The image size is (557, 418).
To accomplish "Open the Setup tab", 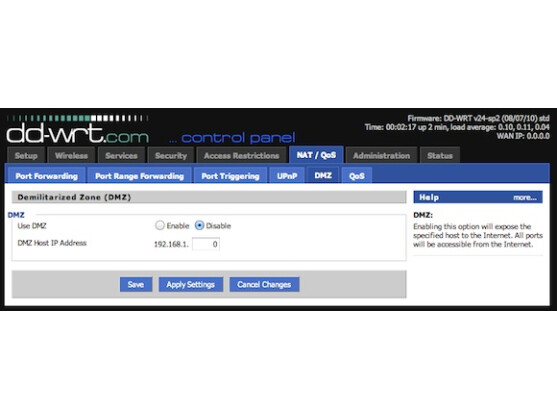I will (x=26, y=156).
